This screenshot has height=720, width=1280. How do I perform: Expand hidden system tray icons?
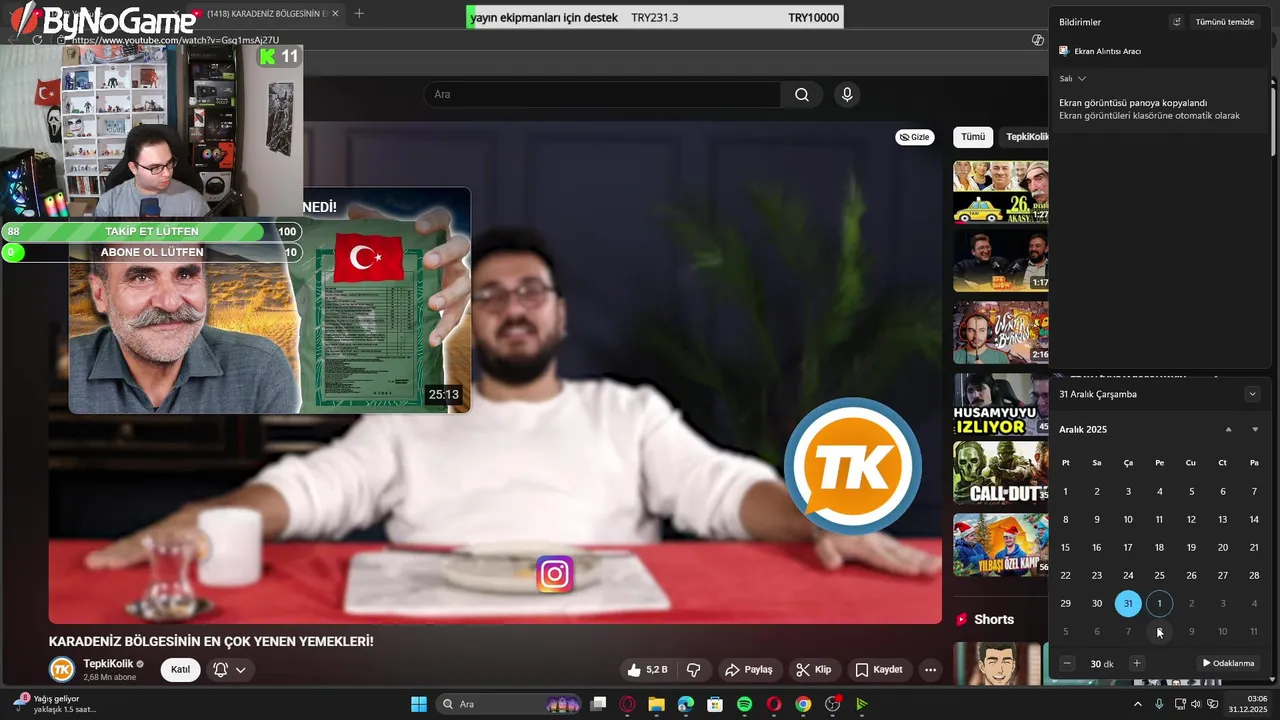[1138, 704]
